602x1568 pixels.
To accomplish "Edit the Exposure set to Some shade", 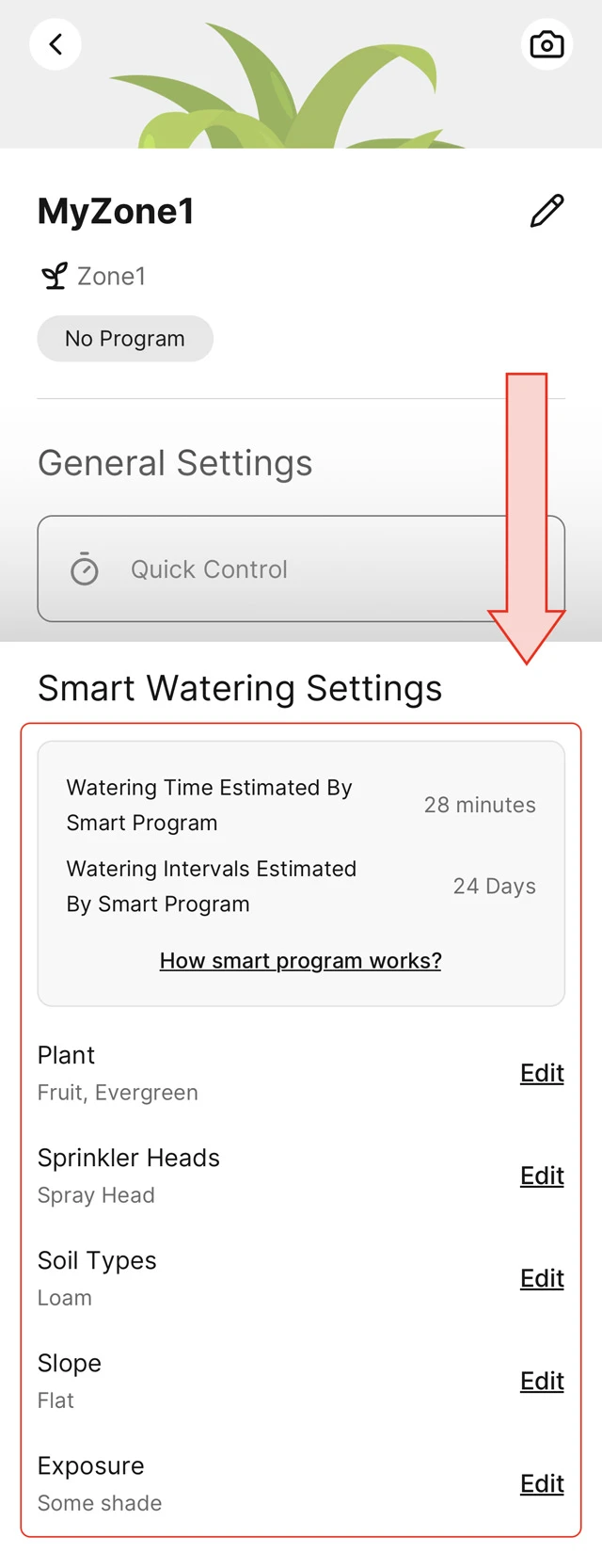I will click(x=541, y=1482).
